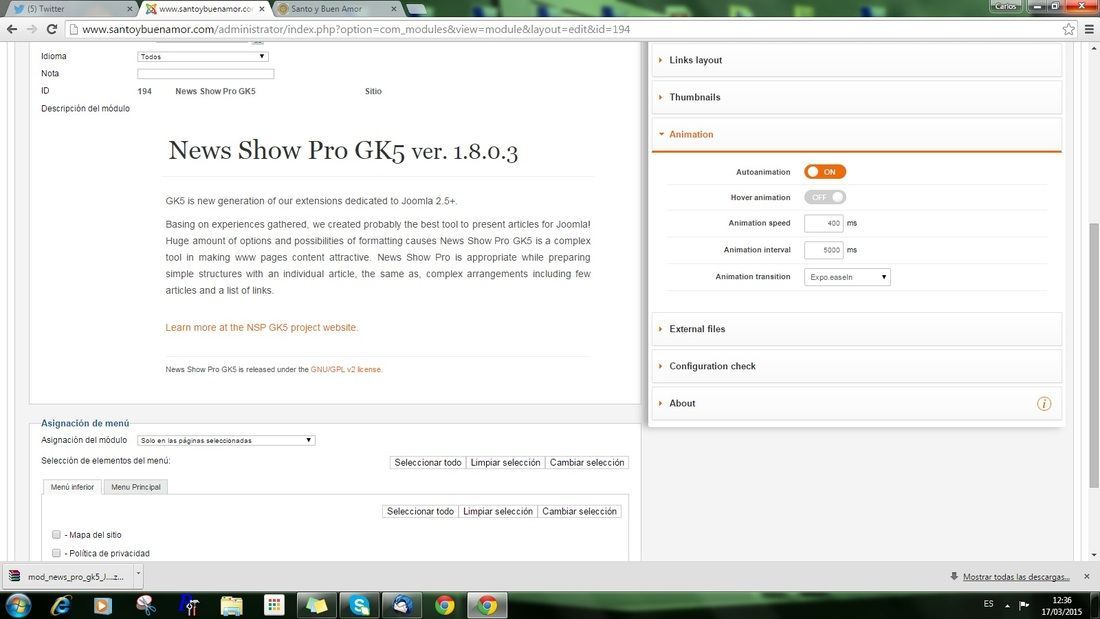The width and height of the screenshot is (1100, 619).
Task: Open the Snipping Tool taskbar icon
Action: tap(146, 605)
